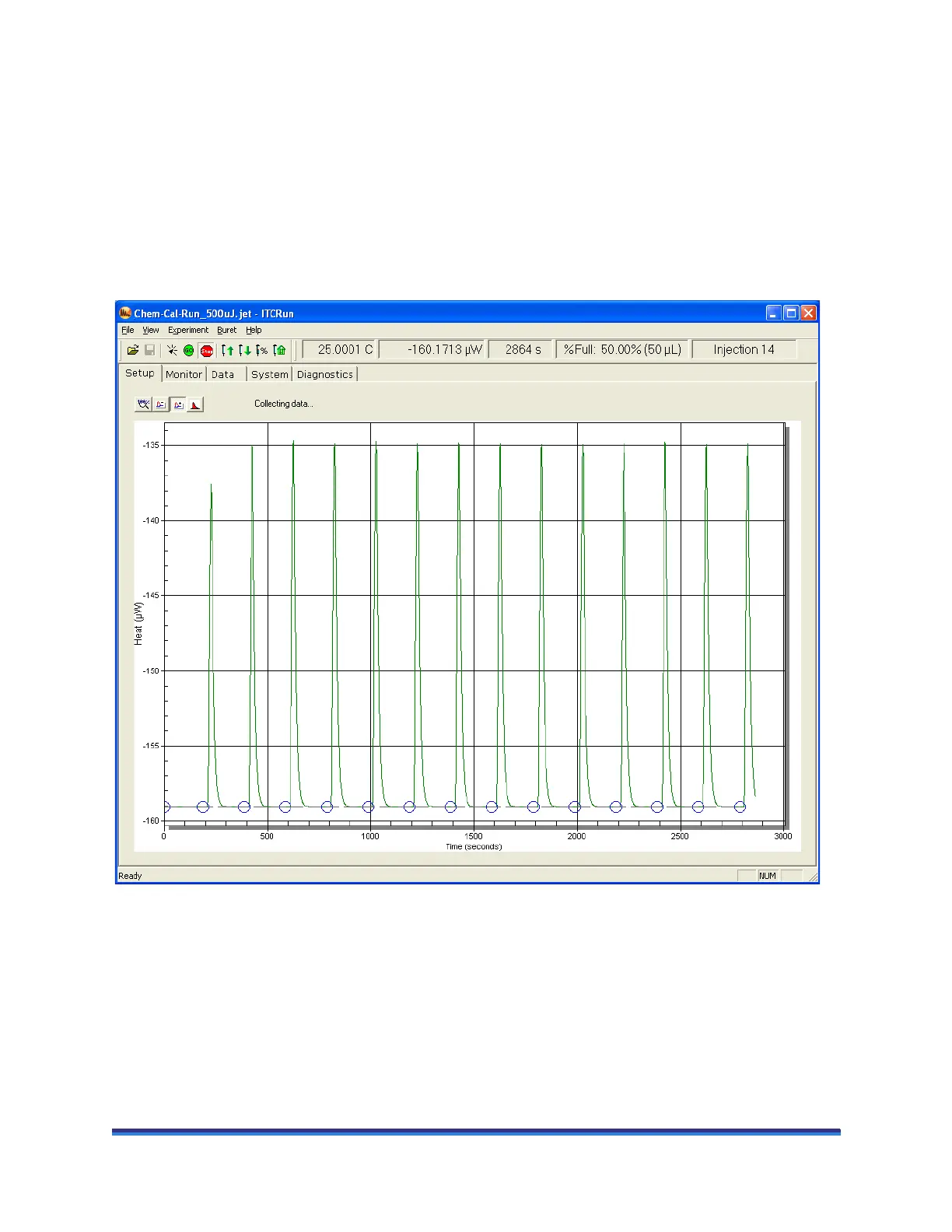This screenshot has width=952, height=1232.
Task: Open the Experiment menu
Action: [x=188, y=330]
